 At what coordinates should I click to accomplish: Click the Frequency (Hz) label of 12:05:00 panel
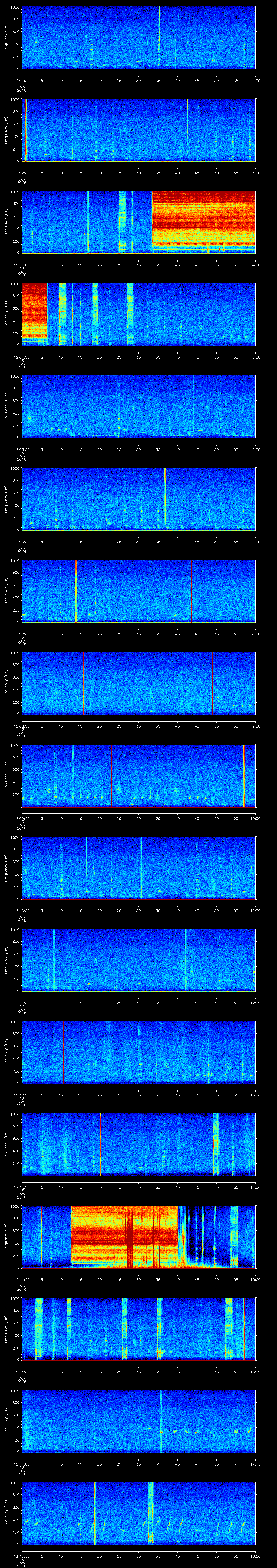click(6, 407)
